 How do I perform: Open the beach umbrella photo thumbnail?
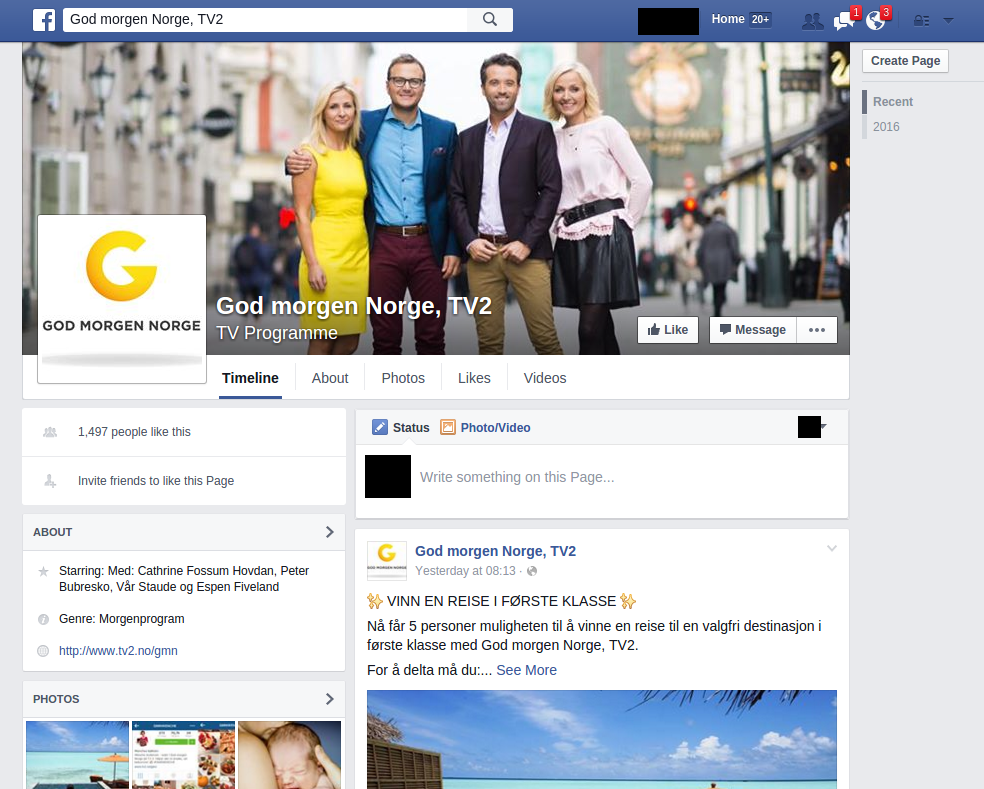pyautogui.click(x=77, y=754)
